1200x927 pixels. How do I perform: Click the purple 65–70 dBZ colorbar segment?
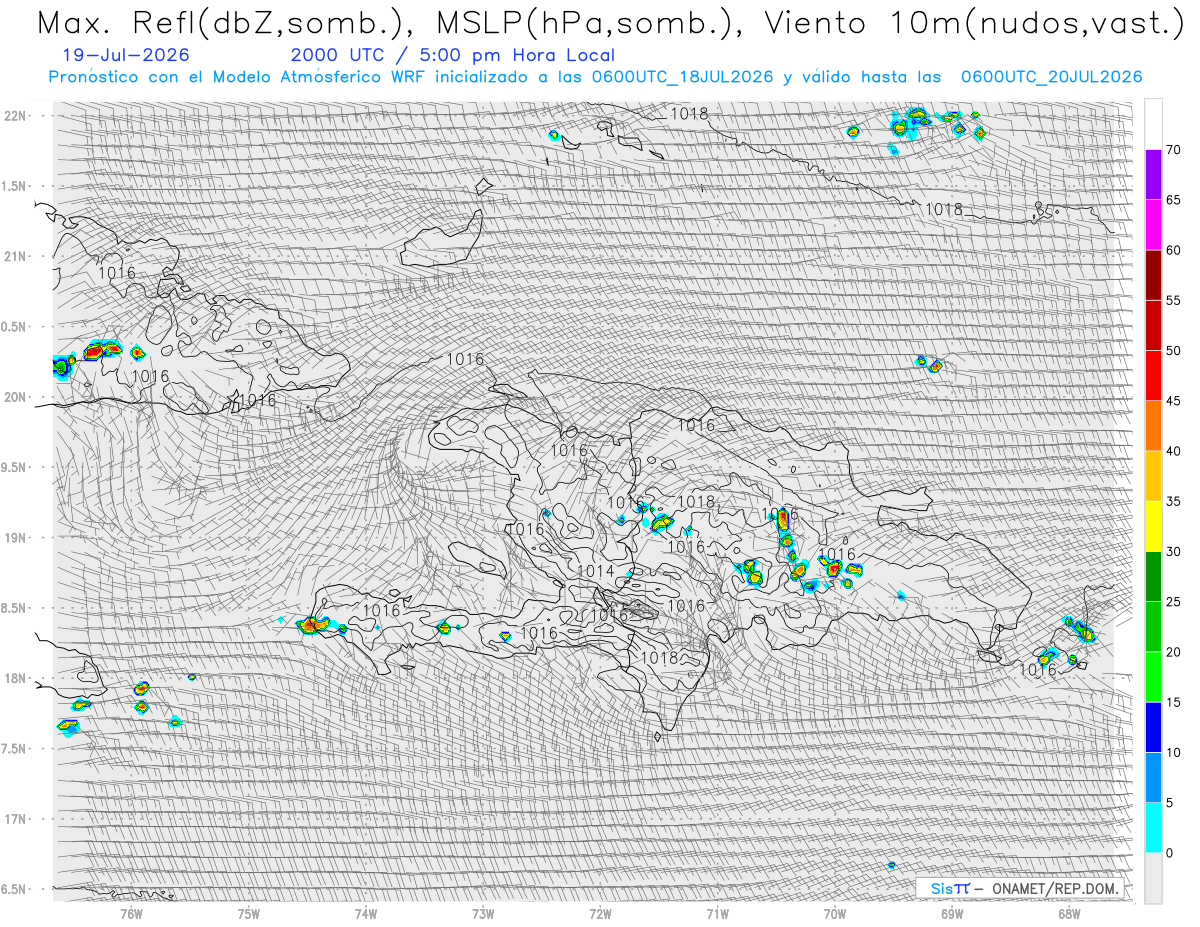(x=1153, y=175)
